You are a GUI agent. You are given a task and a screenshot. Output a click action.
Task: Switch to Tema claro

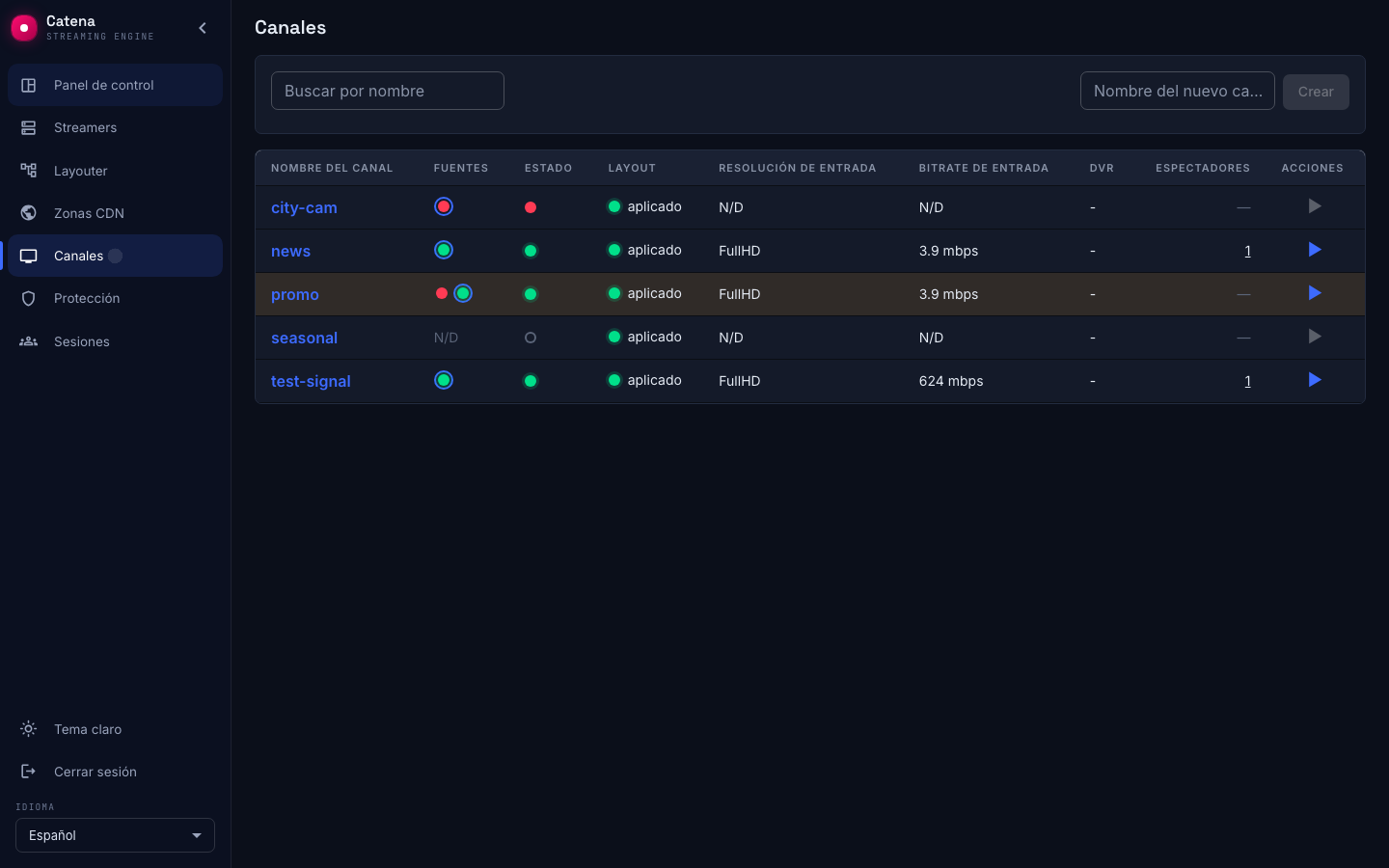[x=115, y=729]
